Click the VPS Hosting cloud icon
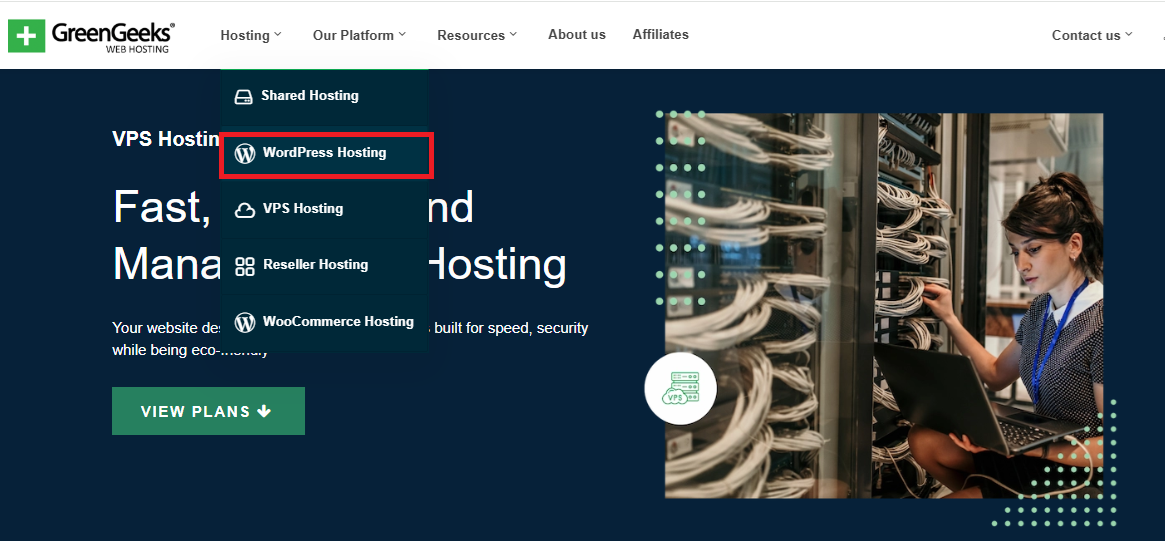The width and height of the screenshot is (1165, 541). point(244,210)
